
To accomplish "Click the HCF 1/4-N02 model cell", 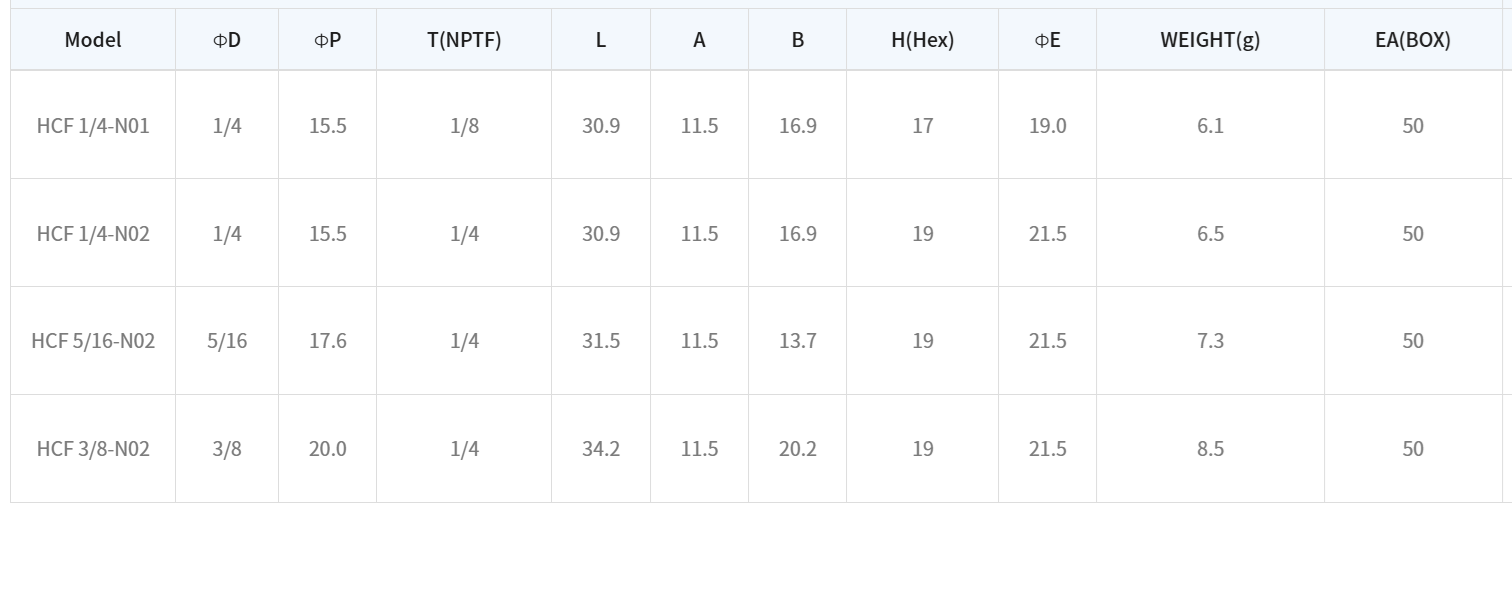I will [93, 234].
